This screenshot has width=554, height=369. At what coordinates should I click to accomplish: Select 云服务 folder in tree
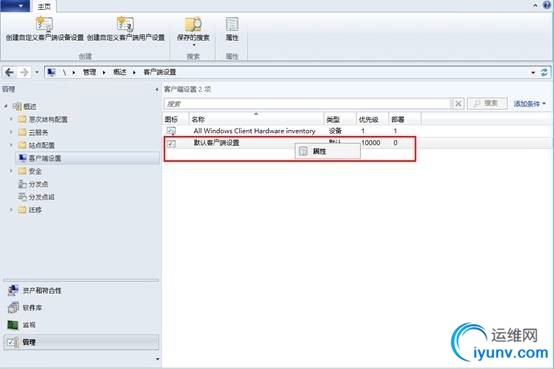pyautogui.click(x=38, y=133)
